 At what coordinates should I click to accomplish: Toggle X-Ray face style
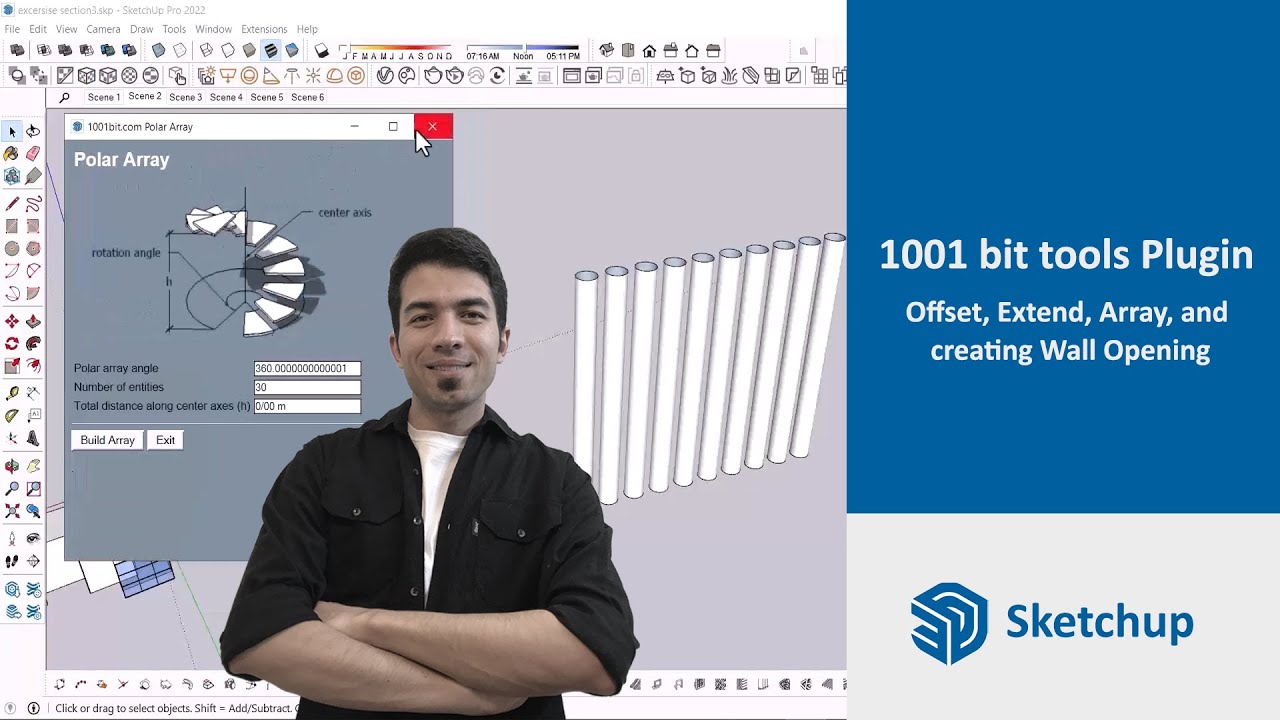(x=158, y=50)
